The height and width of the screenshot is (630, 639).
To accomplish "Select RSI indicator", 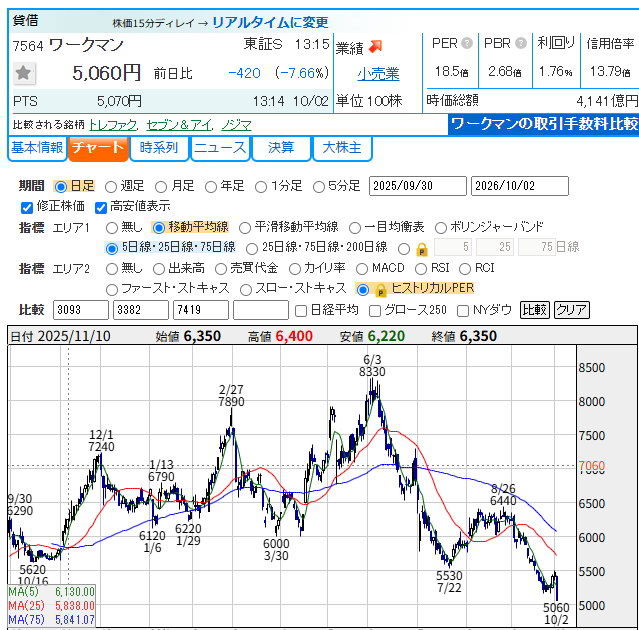I will (x=421, y=269).
